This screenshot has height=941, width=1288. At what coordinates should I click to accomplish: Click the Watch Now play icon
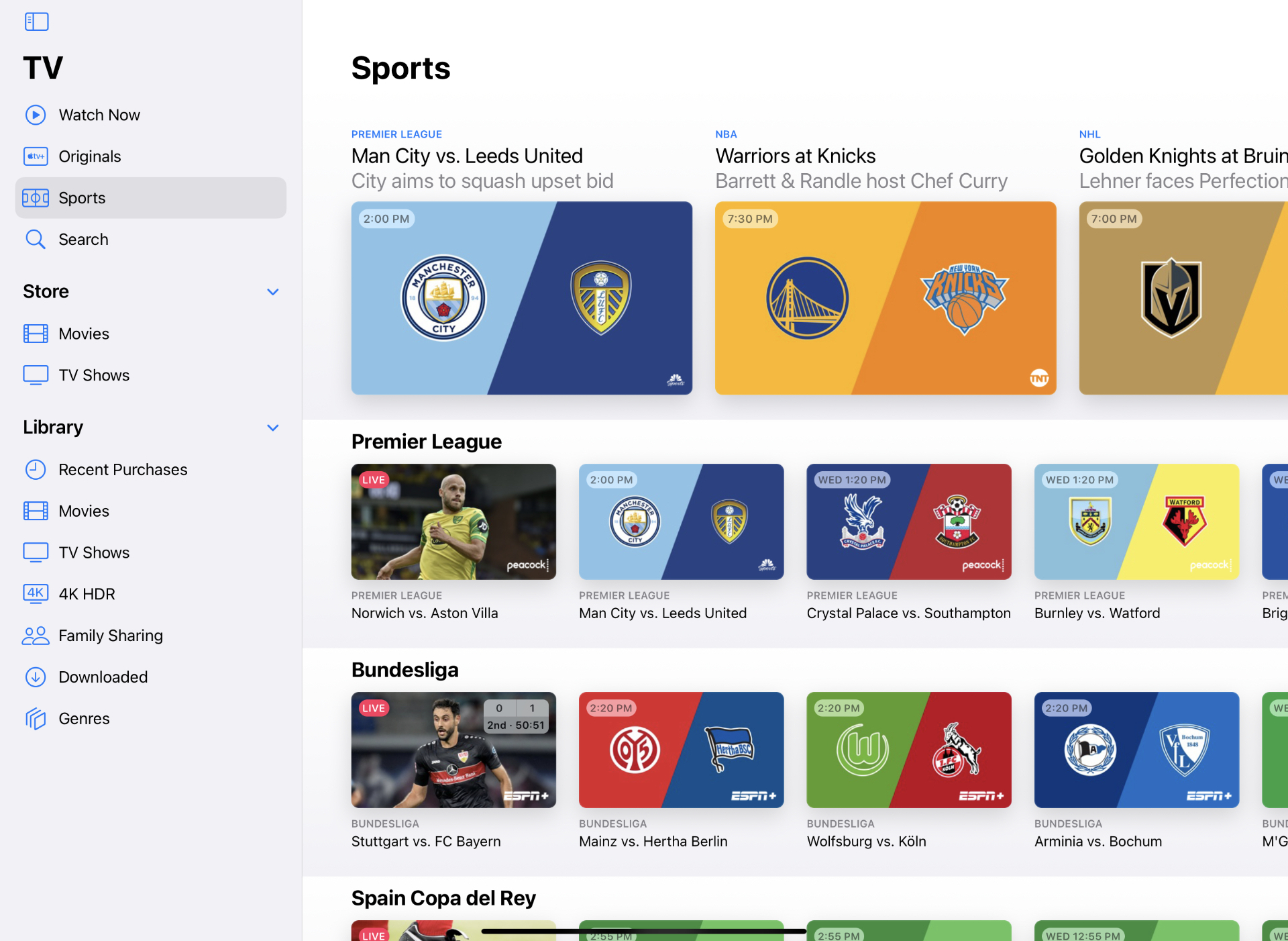tap(36, 115)
